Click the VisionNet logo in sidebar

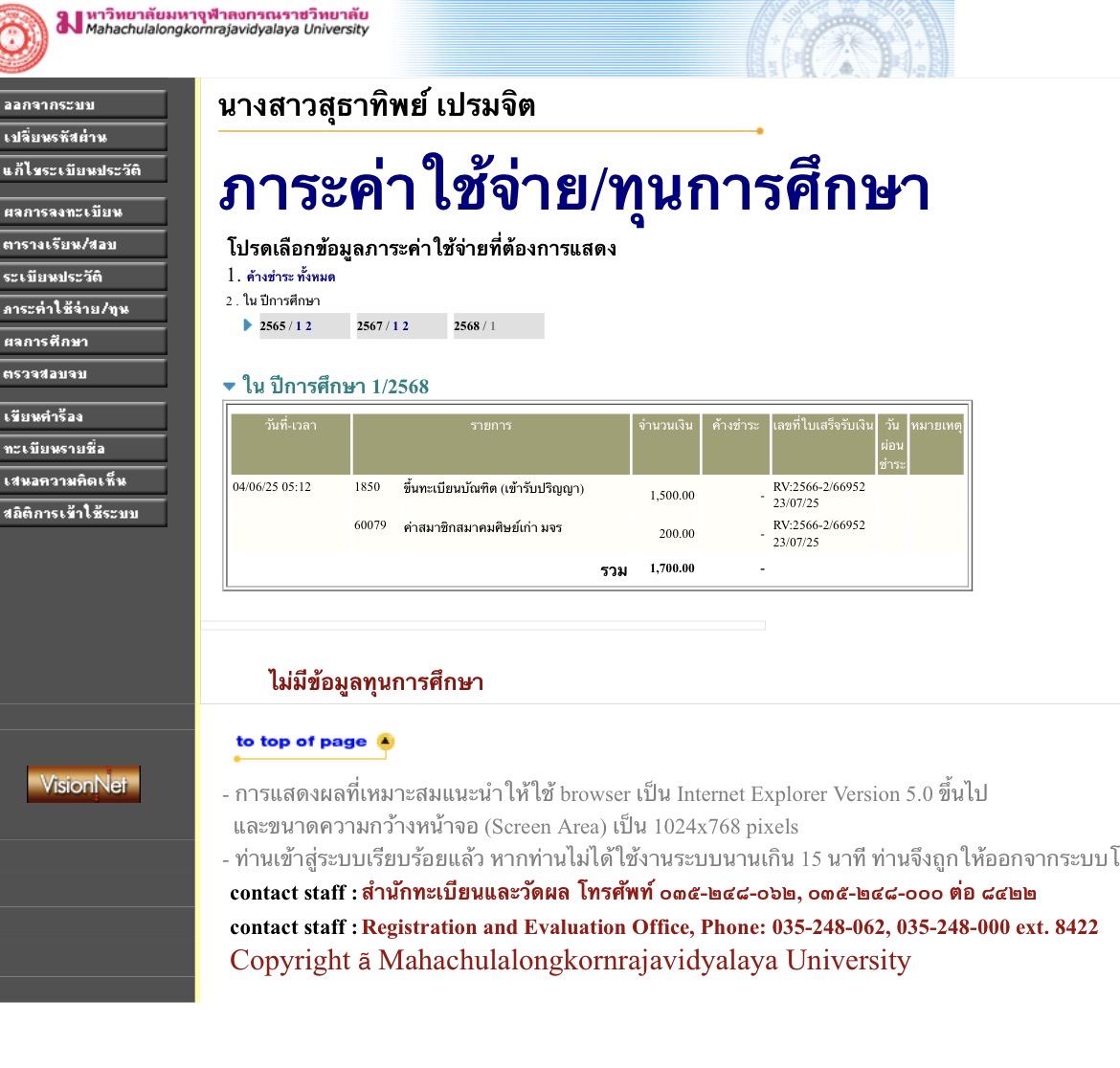83,785
